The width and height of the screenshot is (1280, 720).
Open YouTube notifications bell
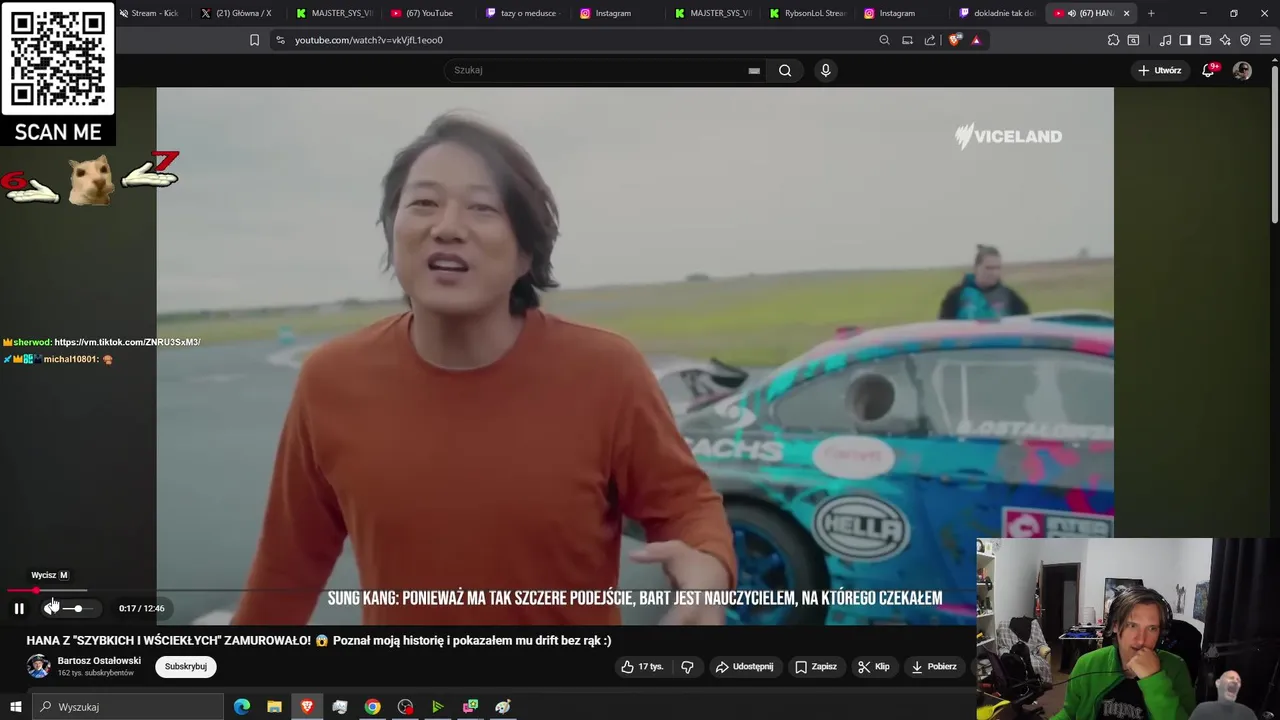(x=1209, y=70)
